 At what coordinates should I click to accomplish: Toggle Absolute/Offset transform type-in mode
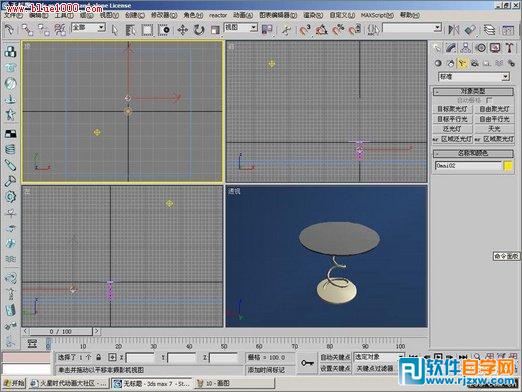pos(112,357)
